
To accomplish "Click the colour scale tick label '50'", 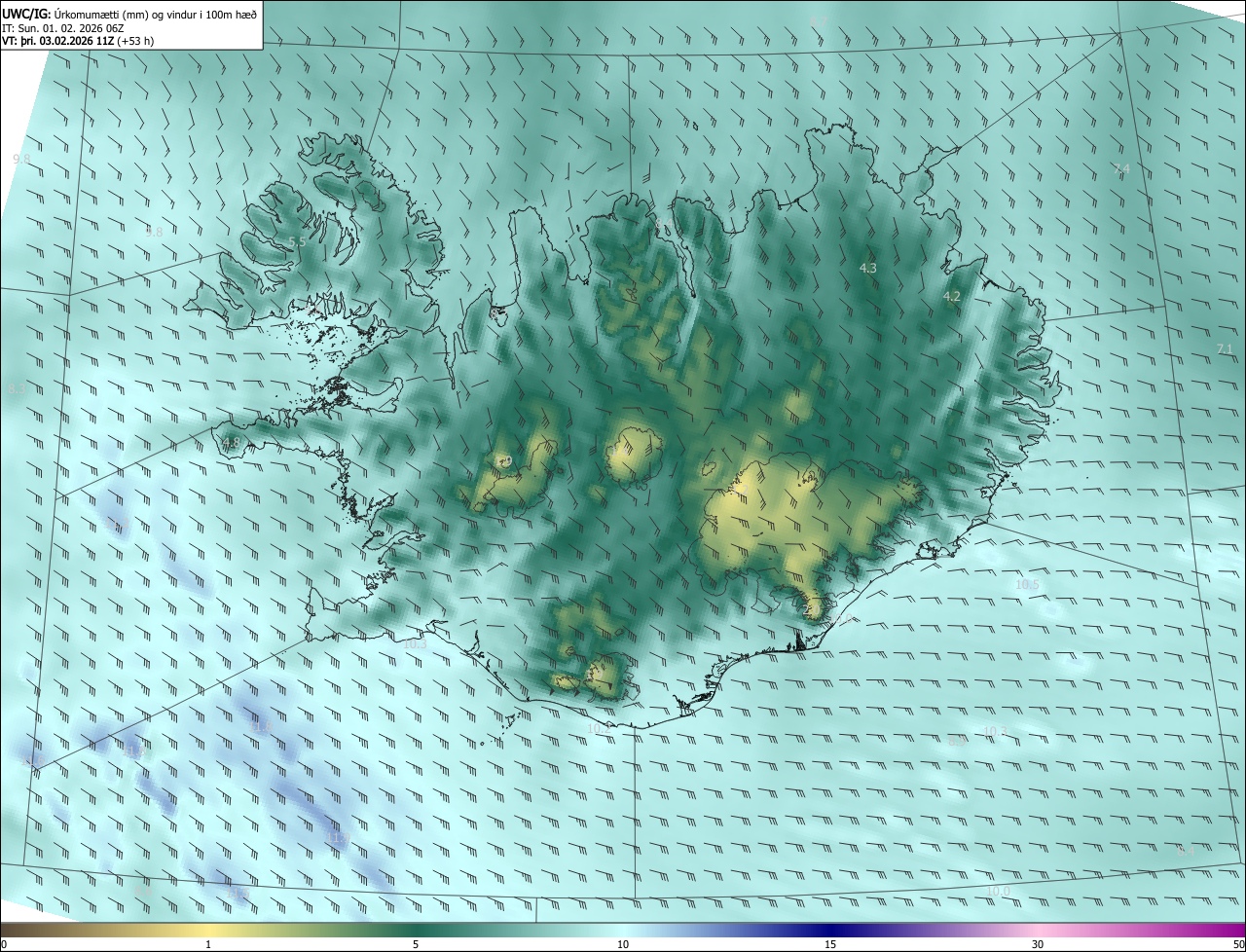I will point(1238,944).
